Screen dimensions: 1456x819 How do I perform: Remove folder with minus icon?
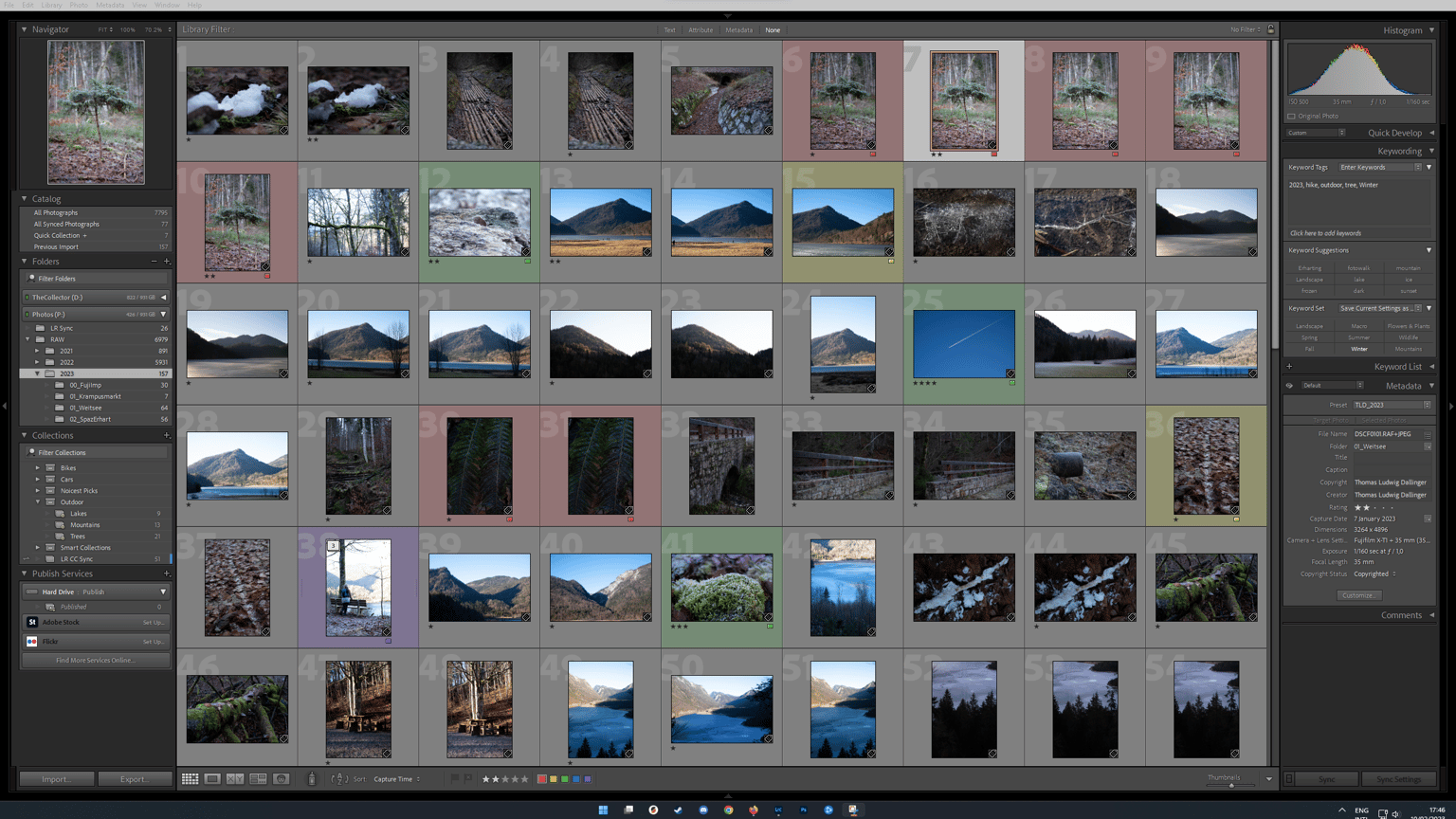pos(154,262)
